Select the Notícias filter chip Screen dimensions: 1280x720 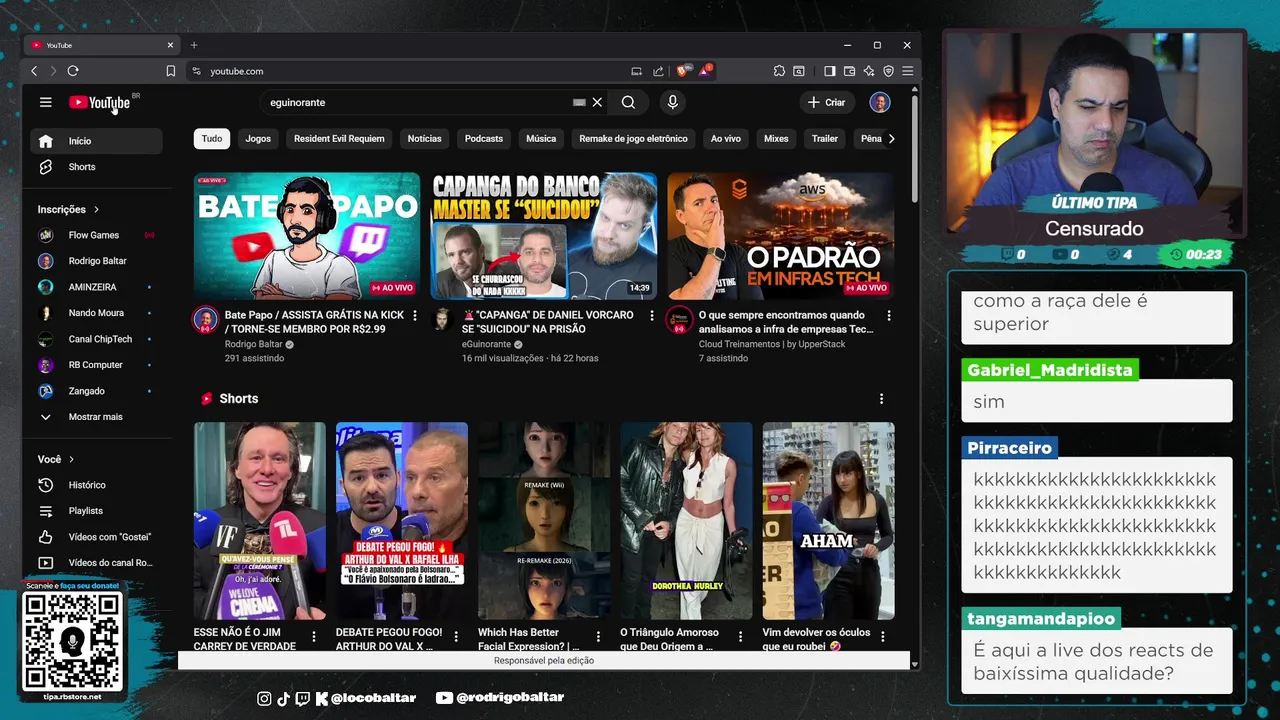424,138
